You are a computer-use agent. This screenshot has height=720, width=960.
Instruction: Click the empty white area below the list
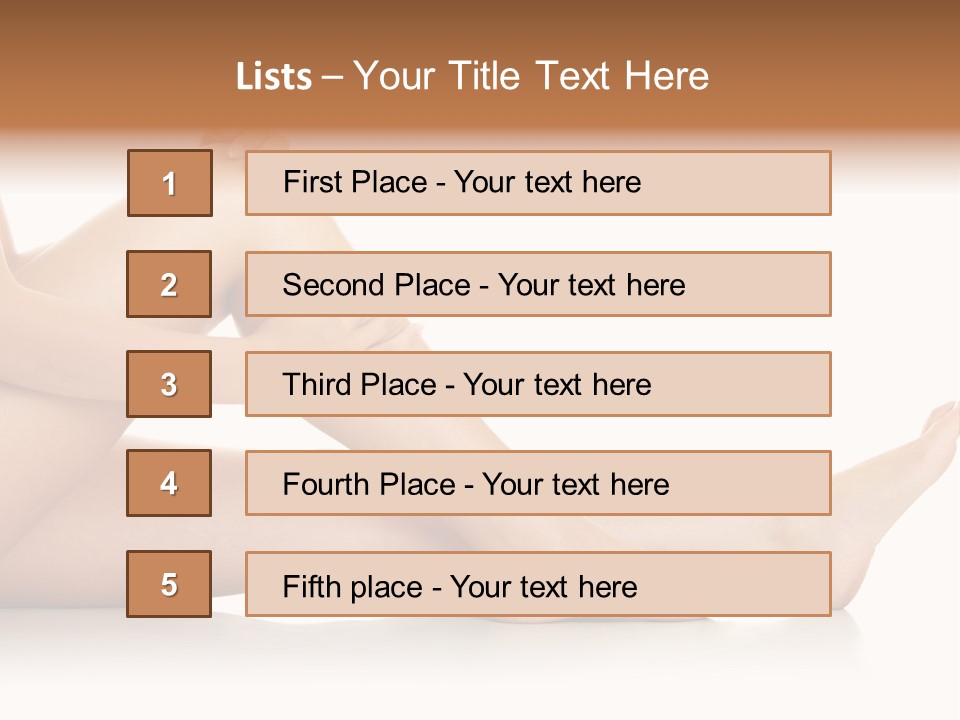480,670
